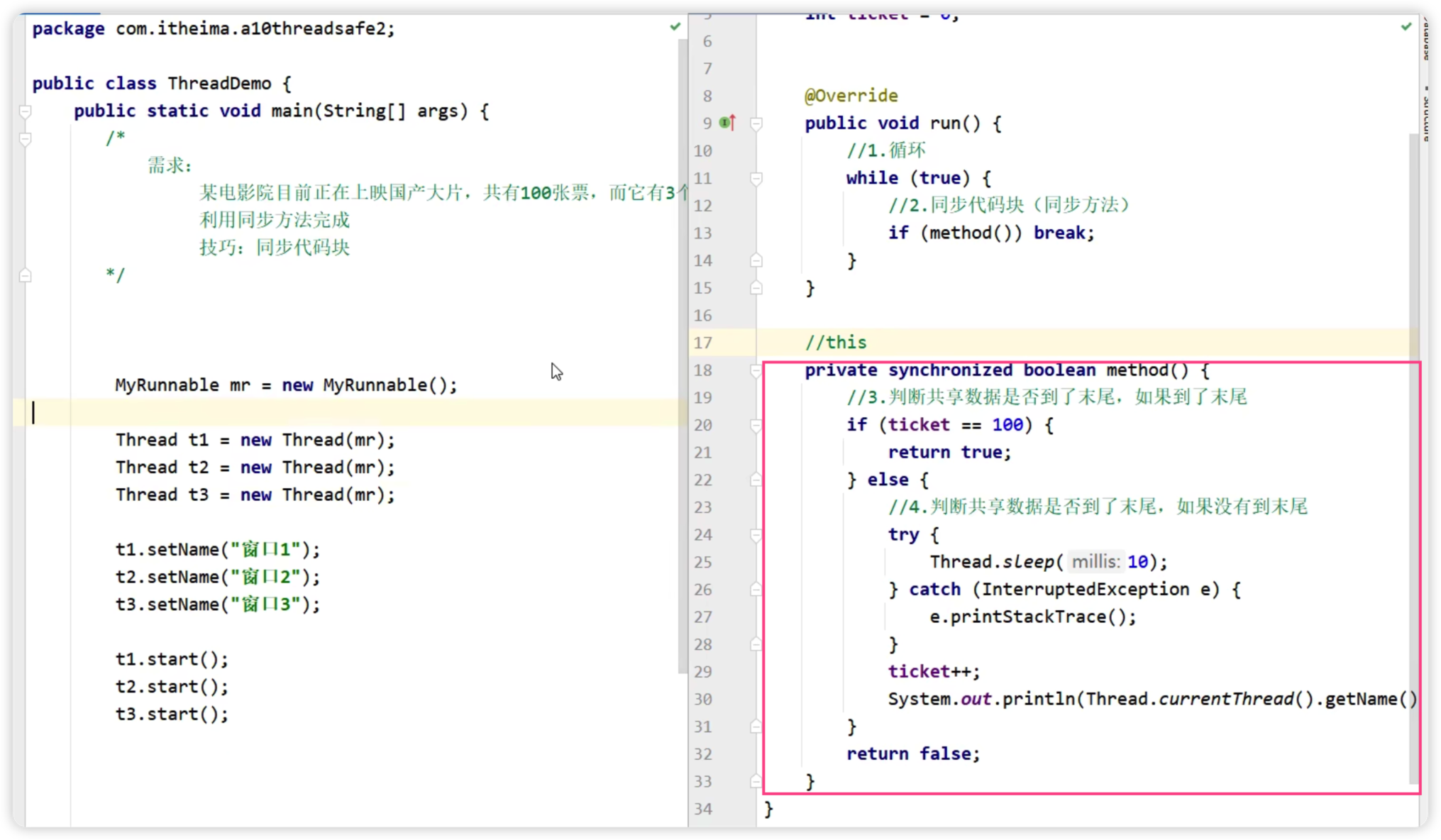Click the green inspection checkmark in the right editor
This screenshot has height=840, width=1441.
1406,27
